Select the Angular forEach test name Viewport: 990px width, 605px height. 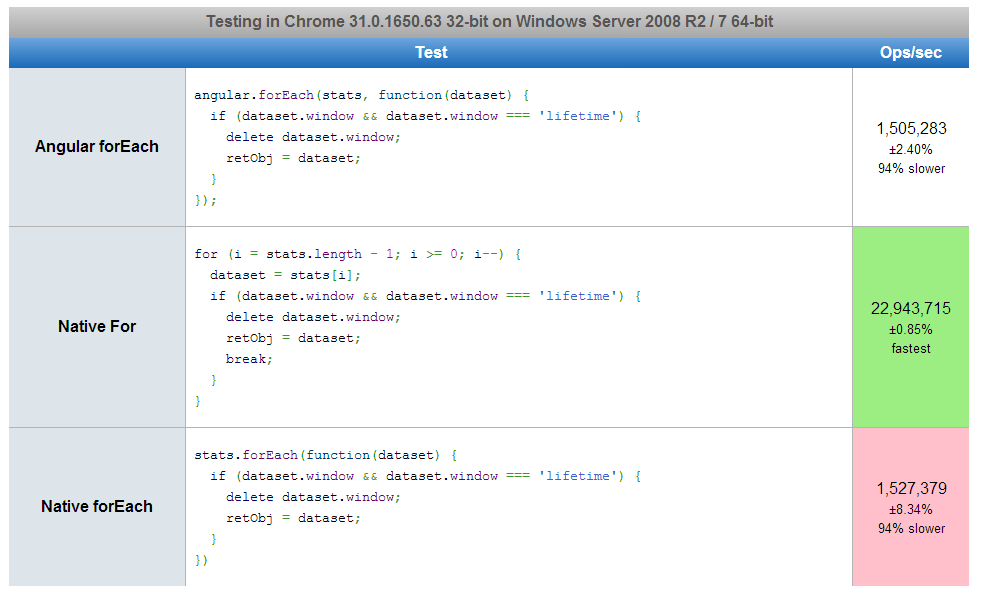coord(97,147)
